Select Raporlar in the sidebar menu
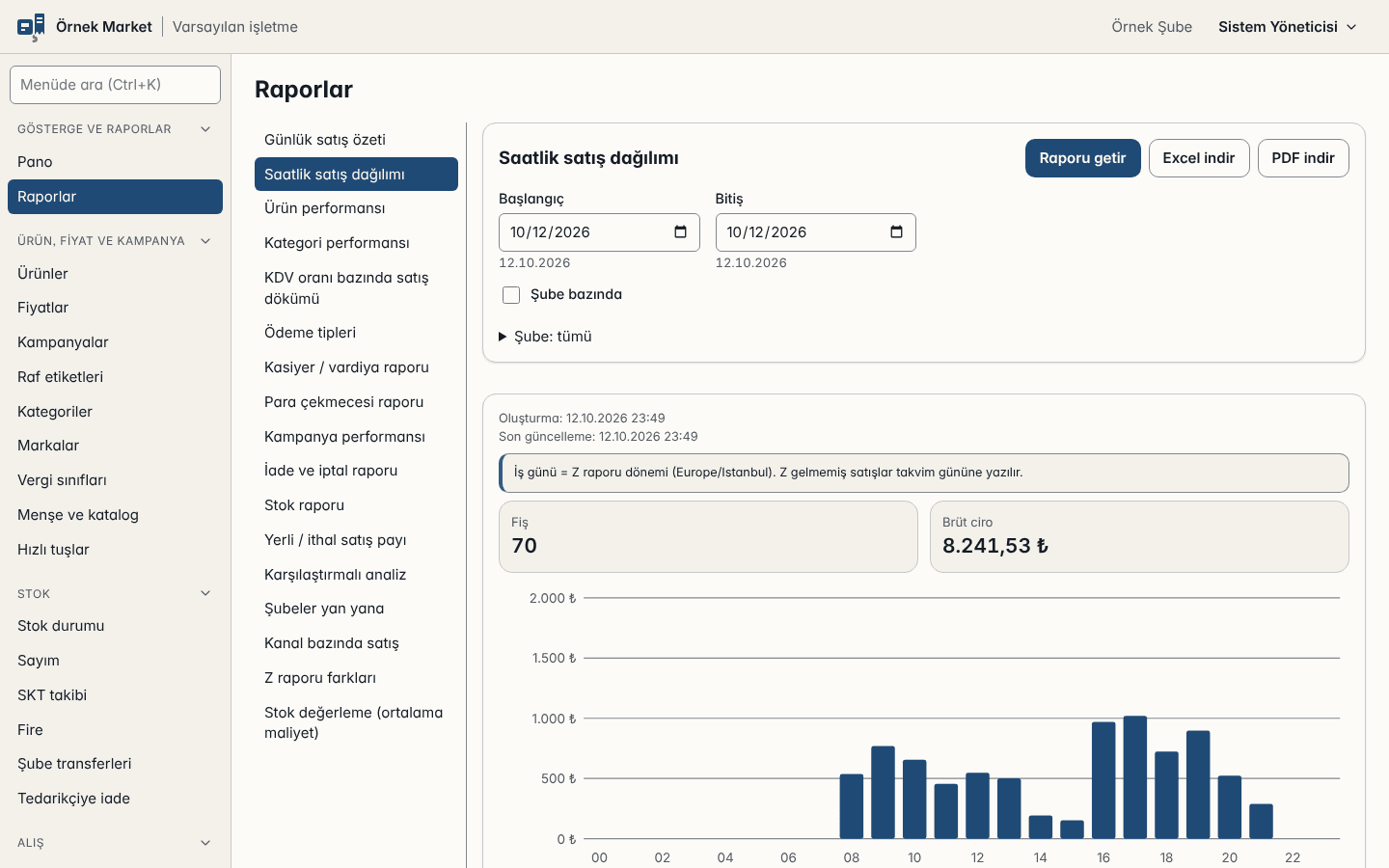Screen dimensions: 1389x868 point(115,197)
